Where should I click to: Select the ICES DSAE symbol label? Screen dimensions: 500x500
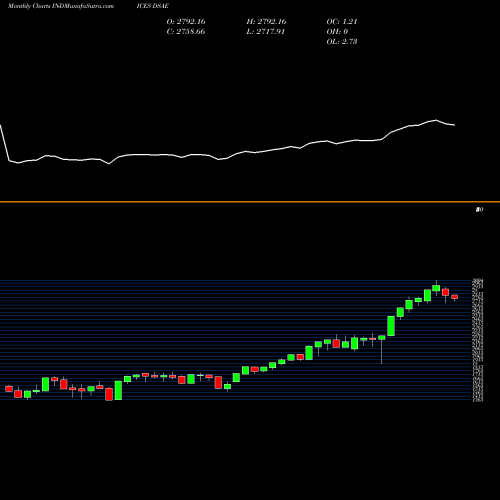152,6
